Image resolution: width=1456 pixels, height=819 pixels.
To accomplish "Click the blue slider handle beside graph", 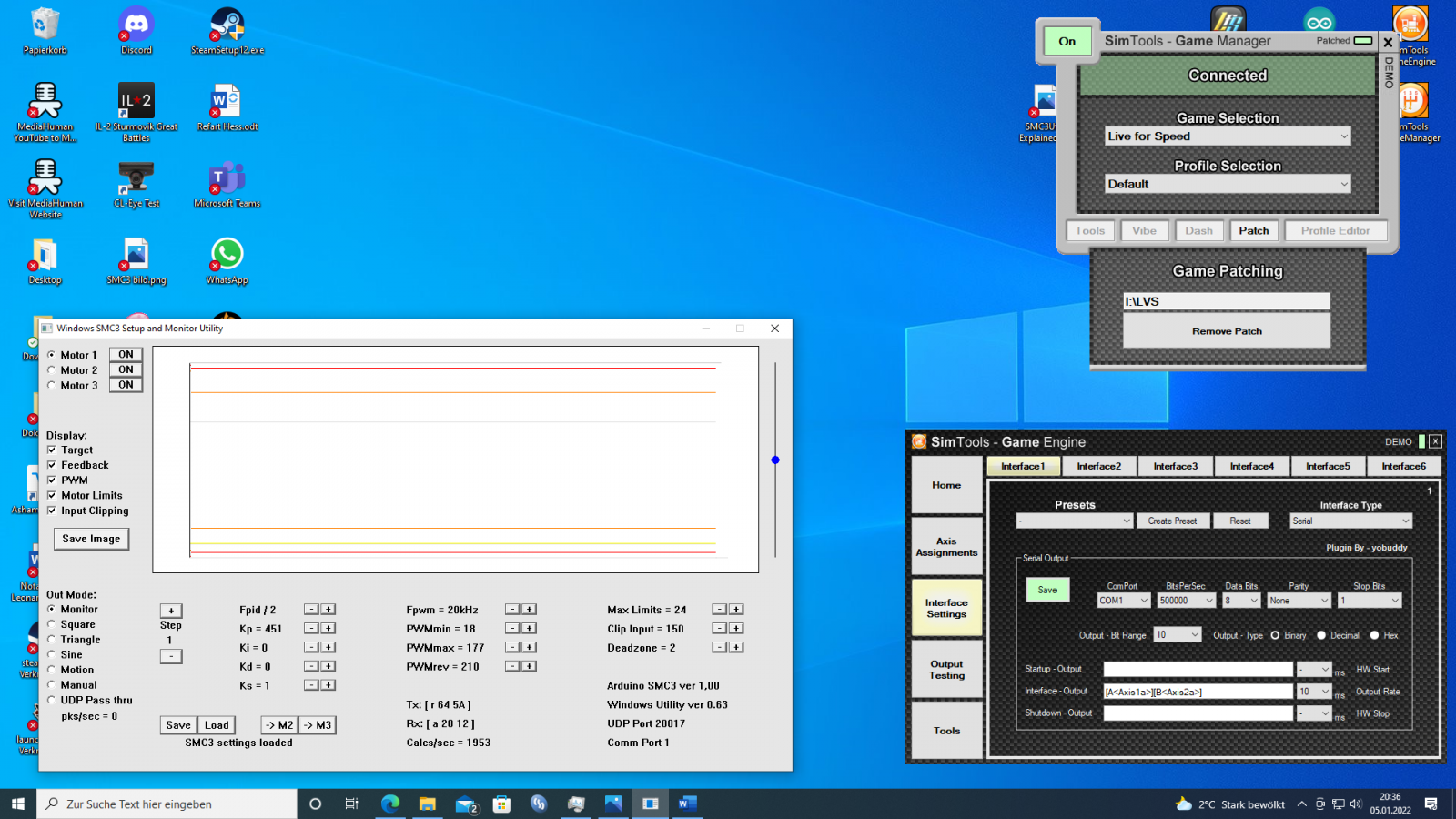I will tap(775, 460).
